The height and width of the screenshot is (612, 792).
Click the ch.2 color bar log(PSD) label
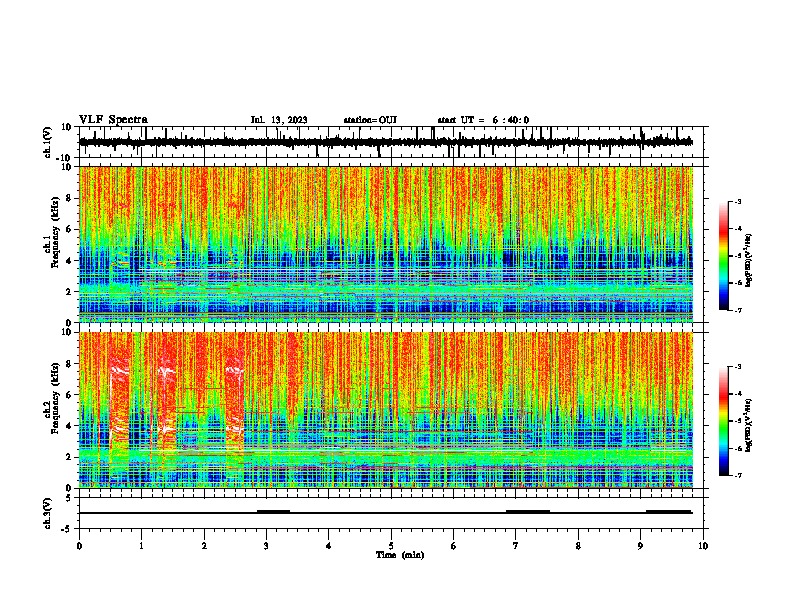click(x=748, y=424)
